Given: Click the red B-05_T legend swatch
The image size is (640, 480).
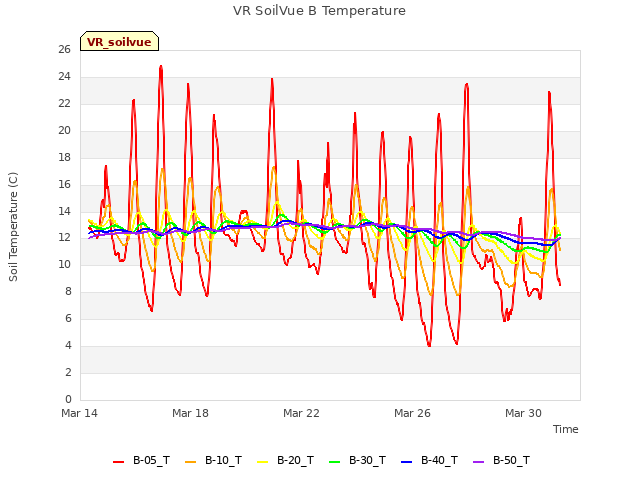Looking at the screenshot, I should click(118, 462).
